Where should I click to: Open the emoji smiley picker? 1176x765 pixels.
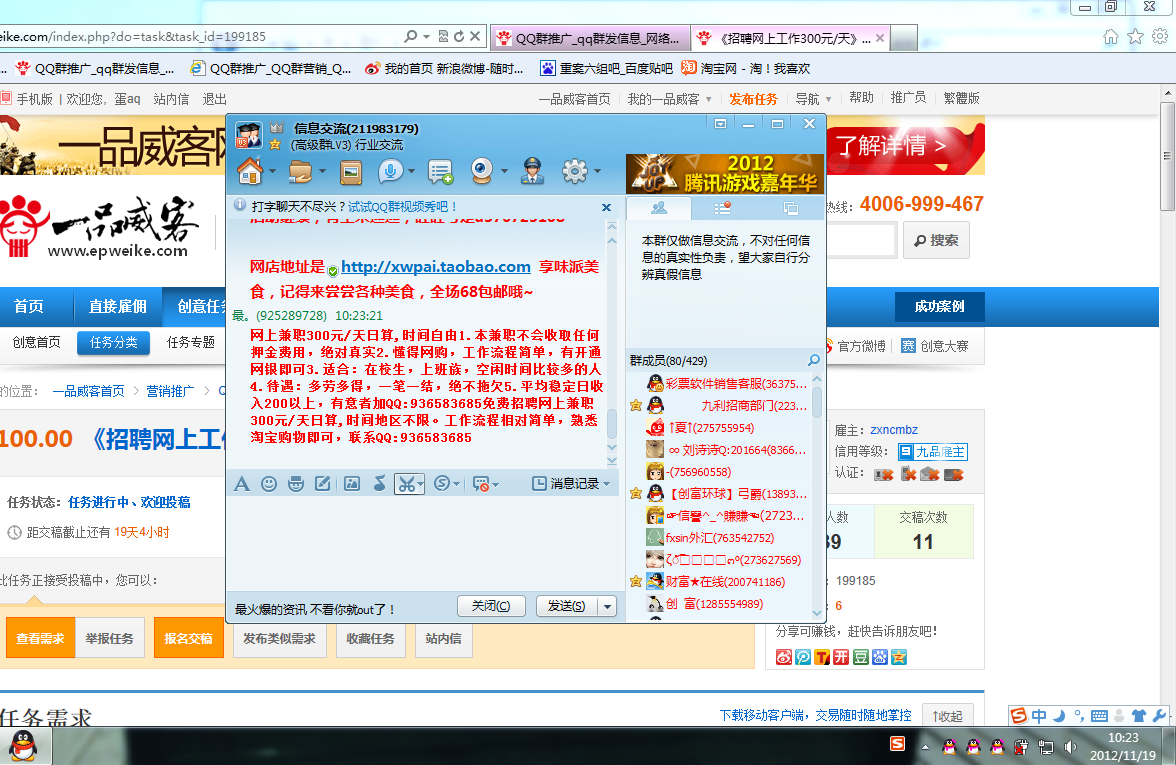[268, 484]
